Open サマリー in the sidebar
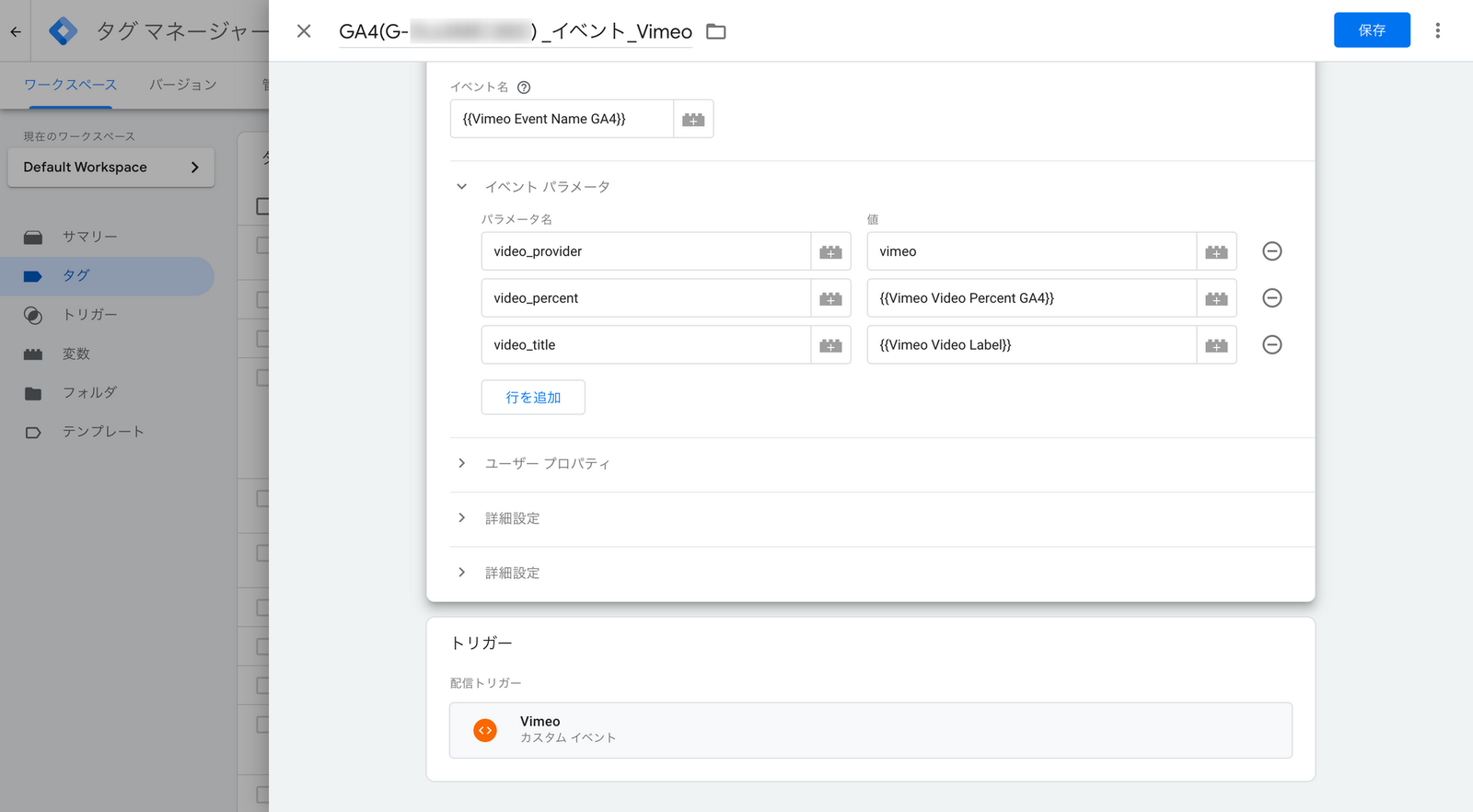Viewport: 1473px width, 812px height. pos(107,237)
